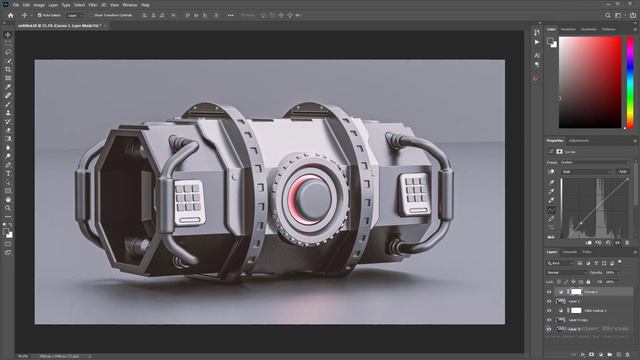Create new group with folder icon in Layers panel

pyautogui.click(x=610, y=355)
